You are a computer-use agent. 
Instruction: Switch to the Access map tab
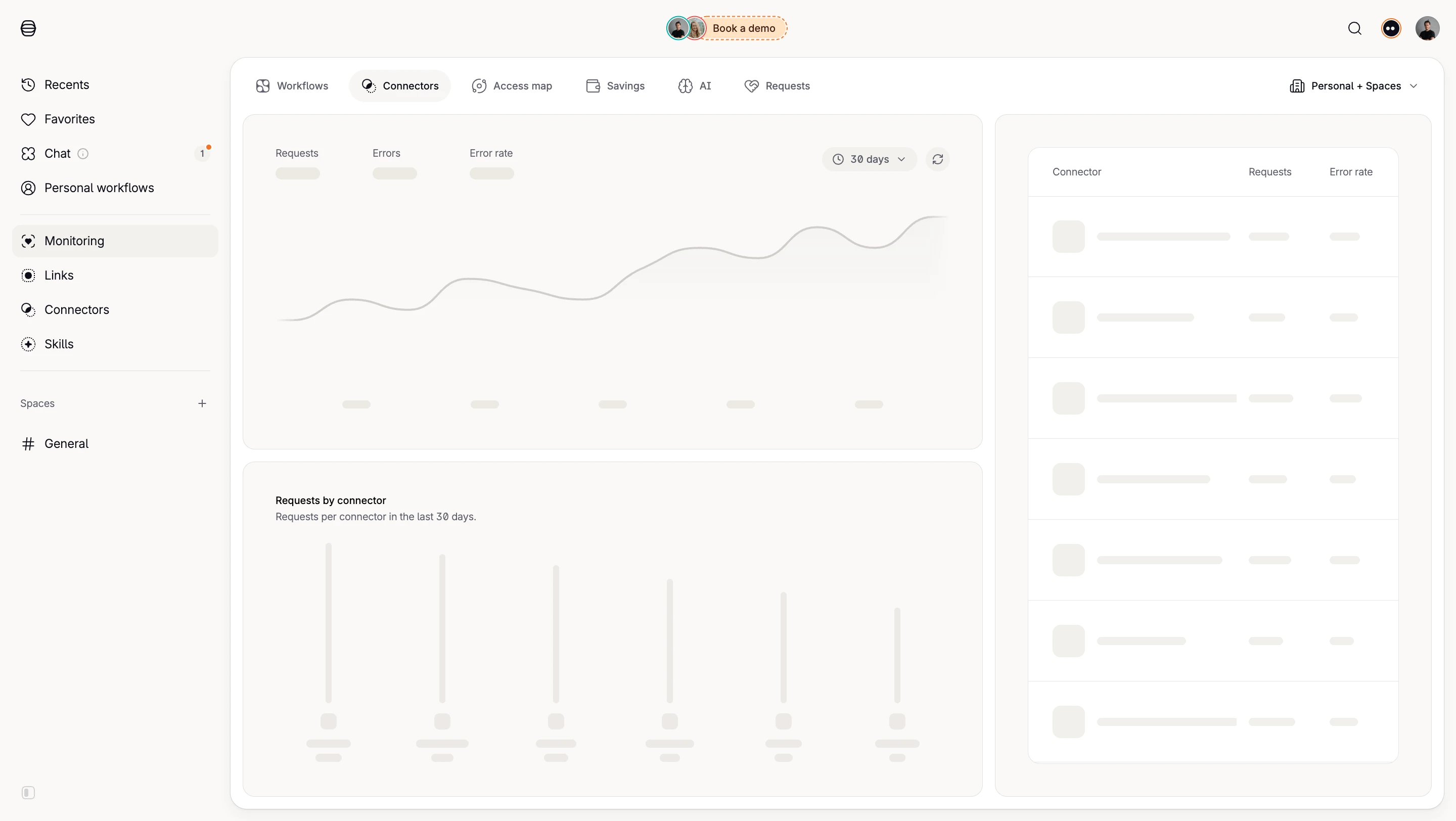click(x=512, y=86)
